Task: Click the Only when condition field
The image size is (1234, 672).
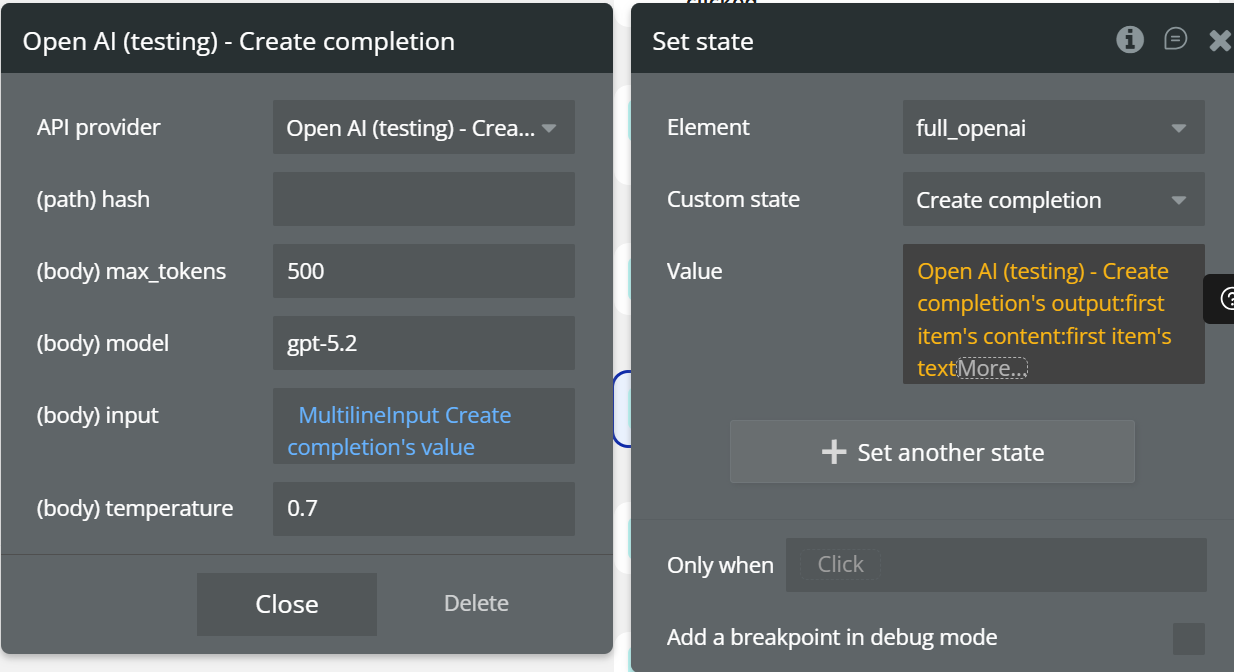Action: click(995, 565)
